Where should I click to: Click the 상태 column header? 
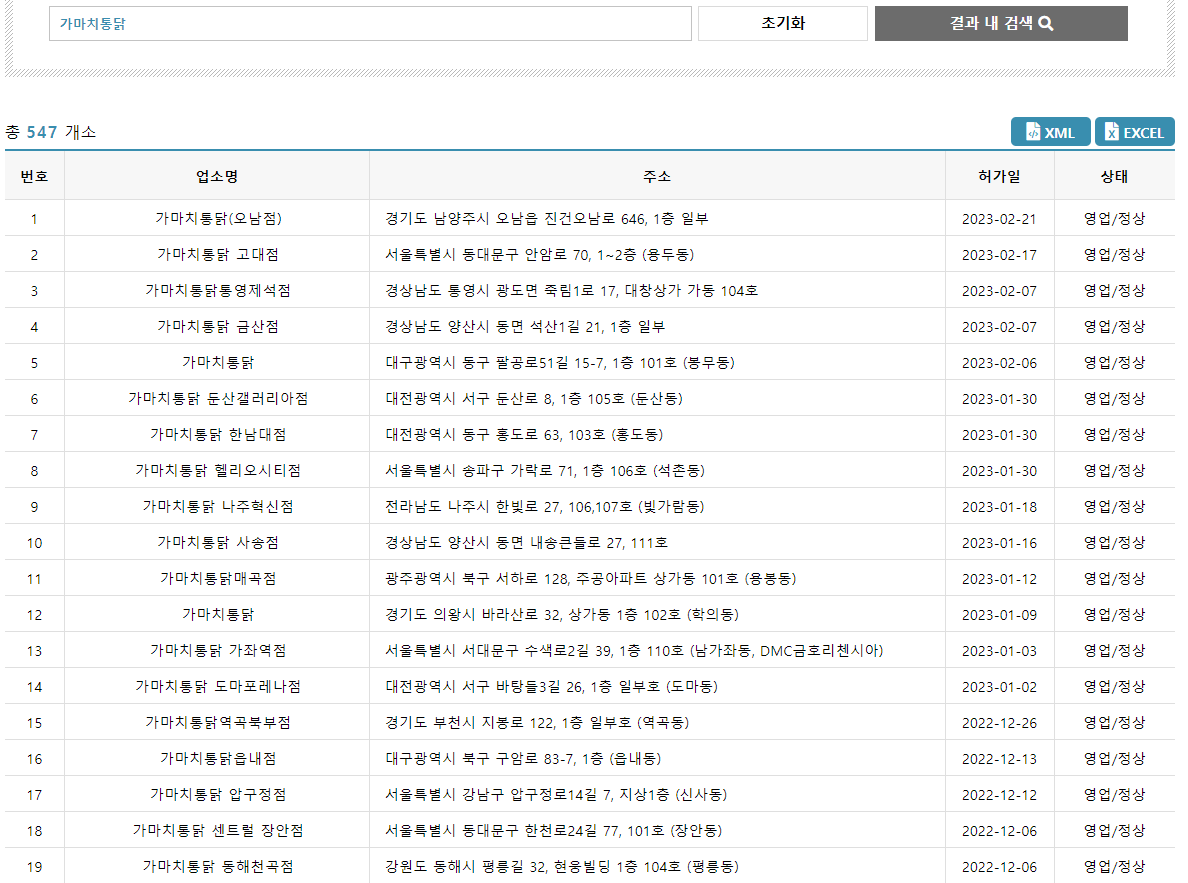pos(1115,176)
